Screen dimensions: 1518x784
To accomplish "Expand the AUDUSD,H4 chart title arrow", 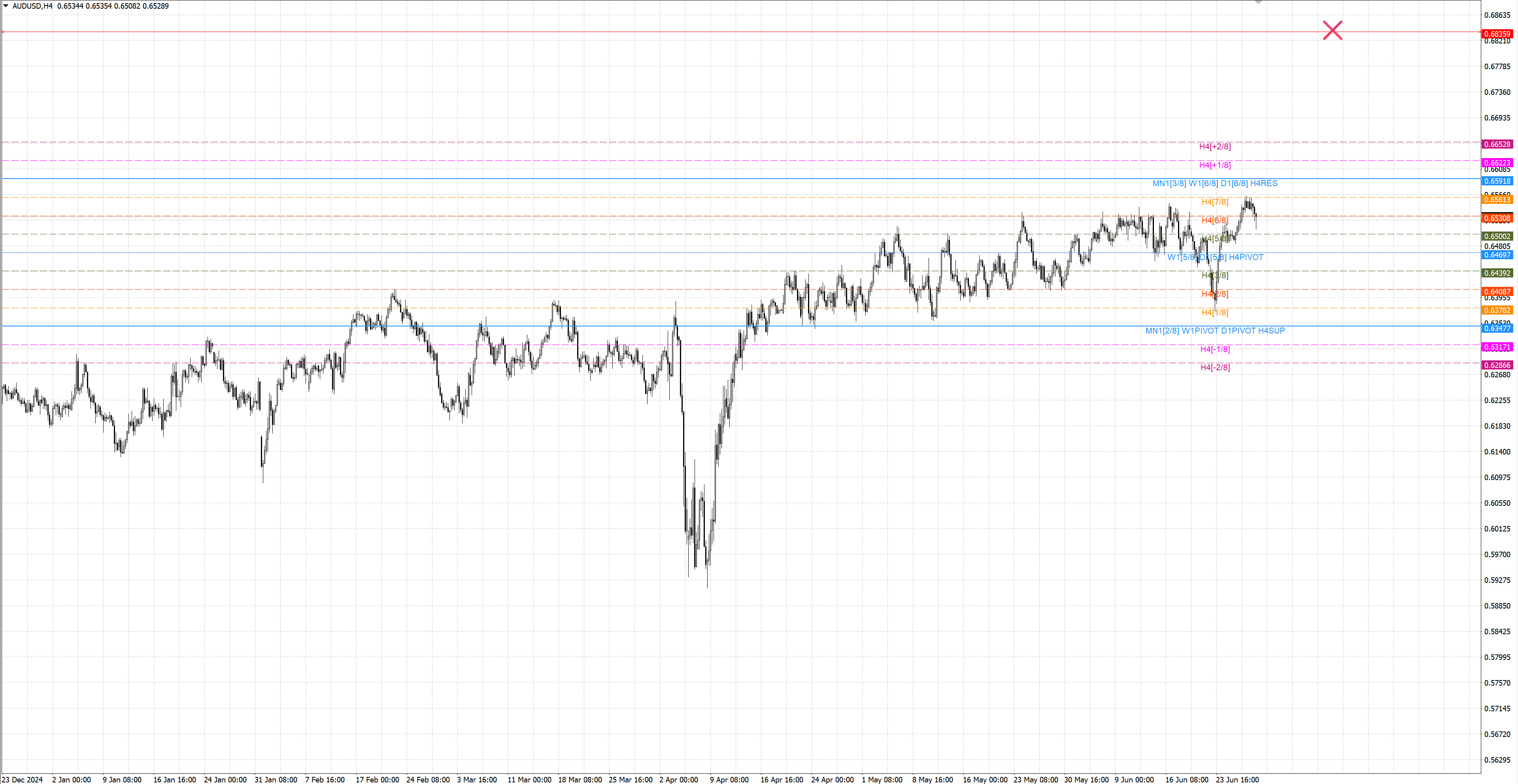I will (6, 6).
